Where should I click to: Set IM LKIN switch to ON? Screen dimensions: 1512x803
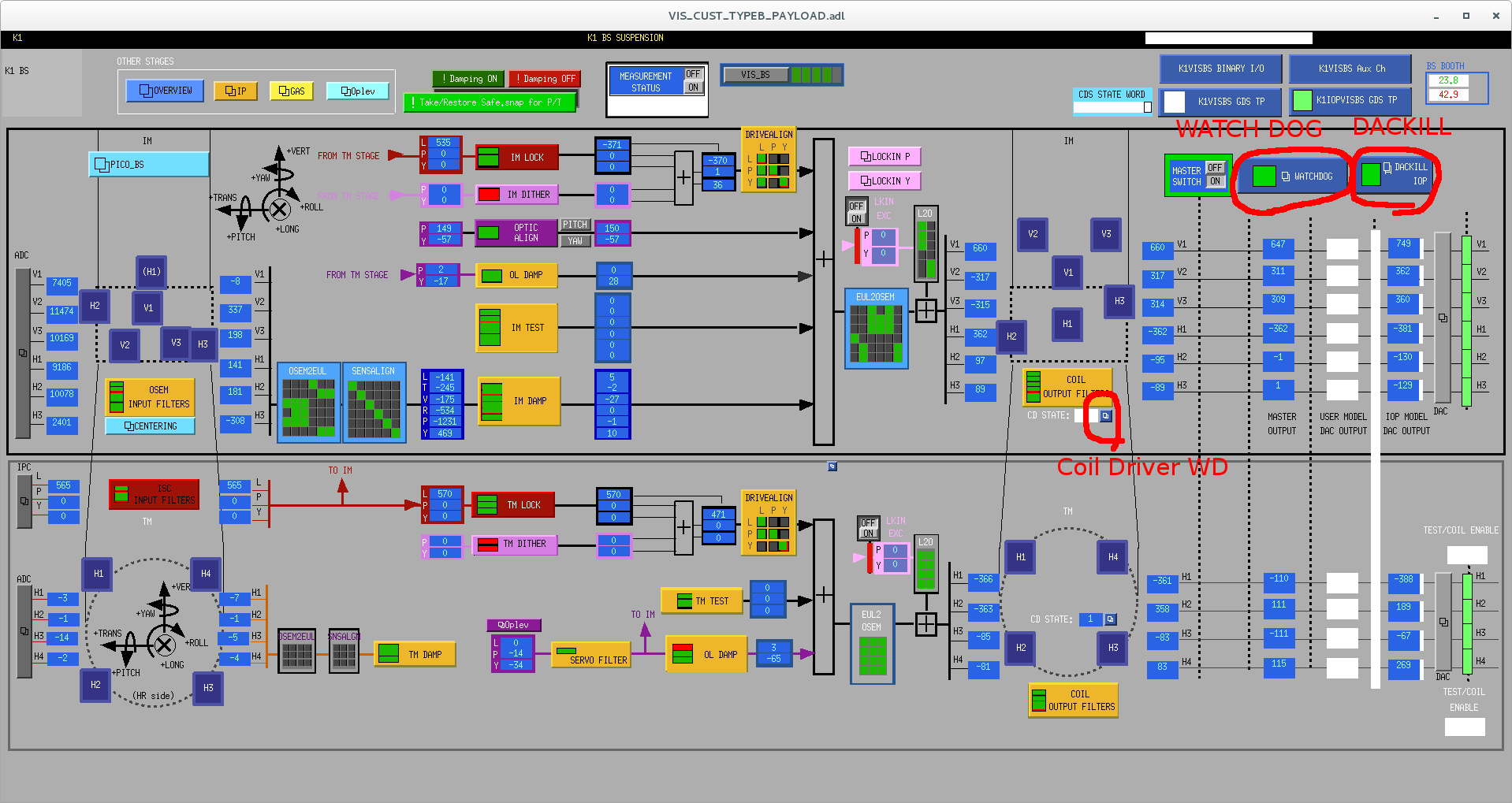tap(856, 218)
